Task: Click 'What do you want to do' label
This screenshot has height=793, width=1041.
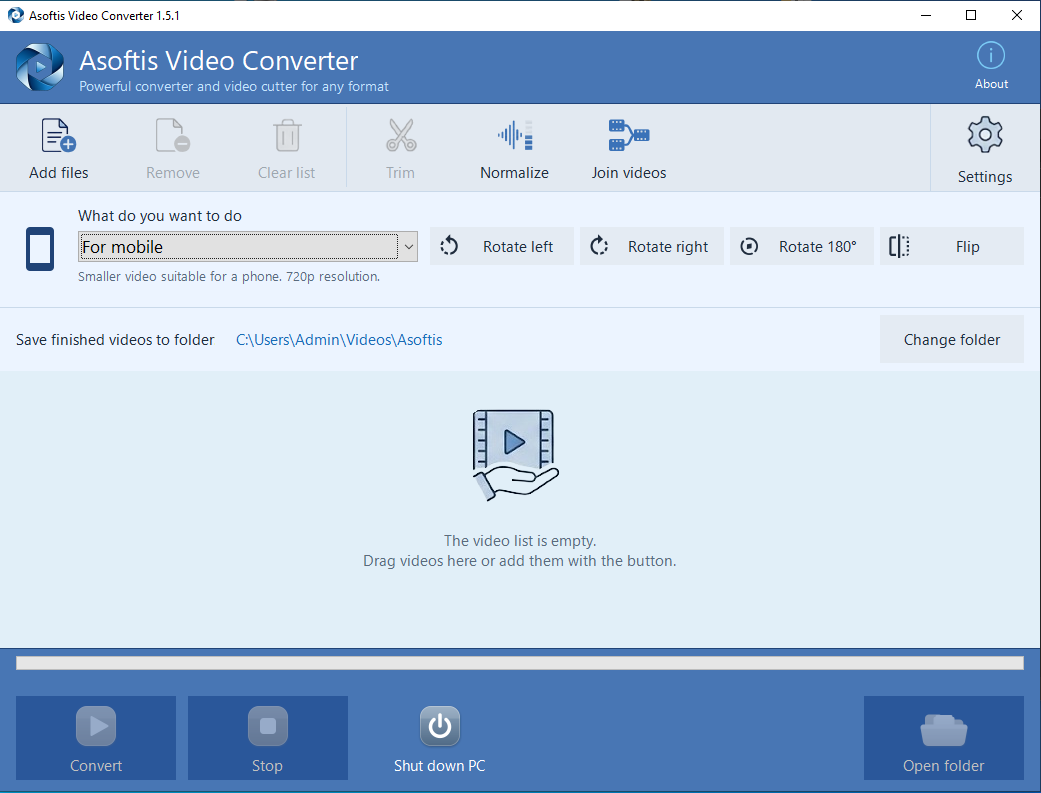Action: pos(160,216)
